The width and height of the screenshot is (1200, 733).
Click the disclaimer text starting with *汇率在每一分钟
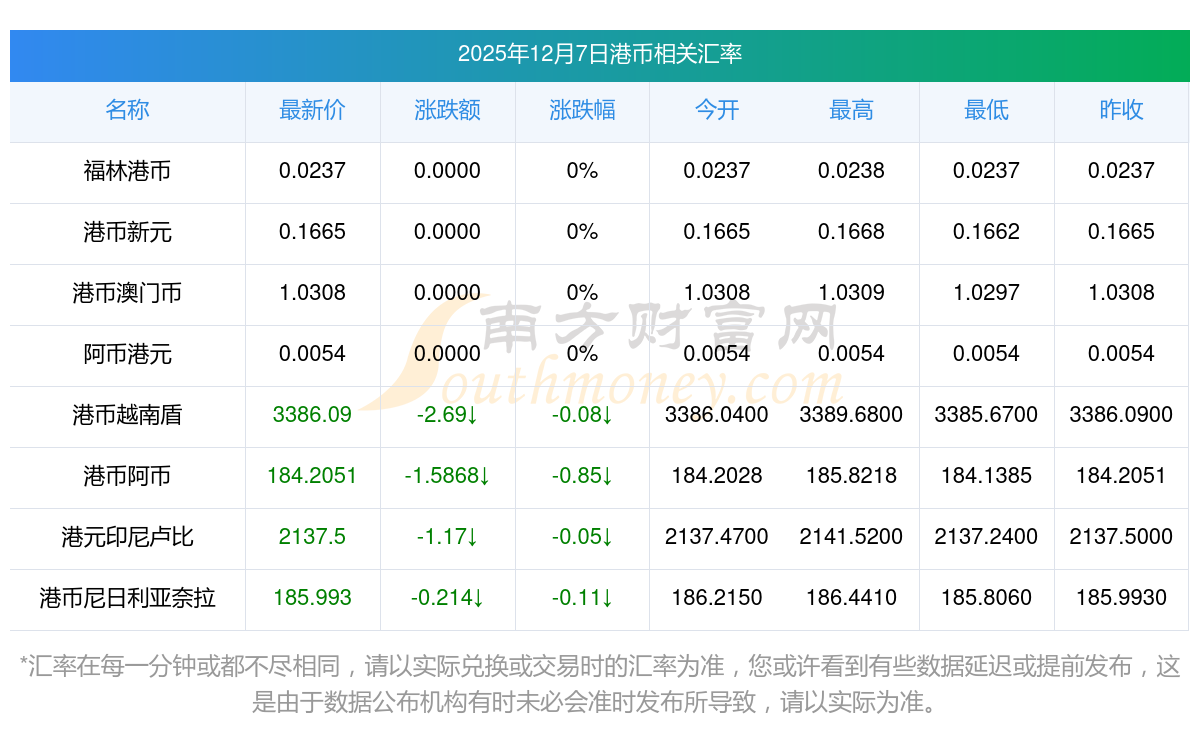click(x=600, y=684)
